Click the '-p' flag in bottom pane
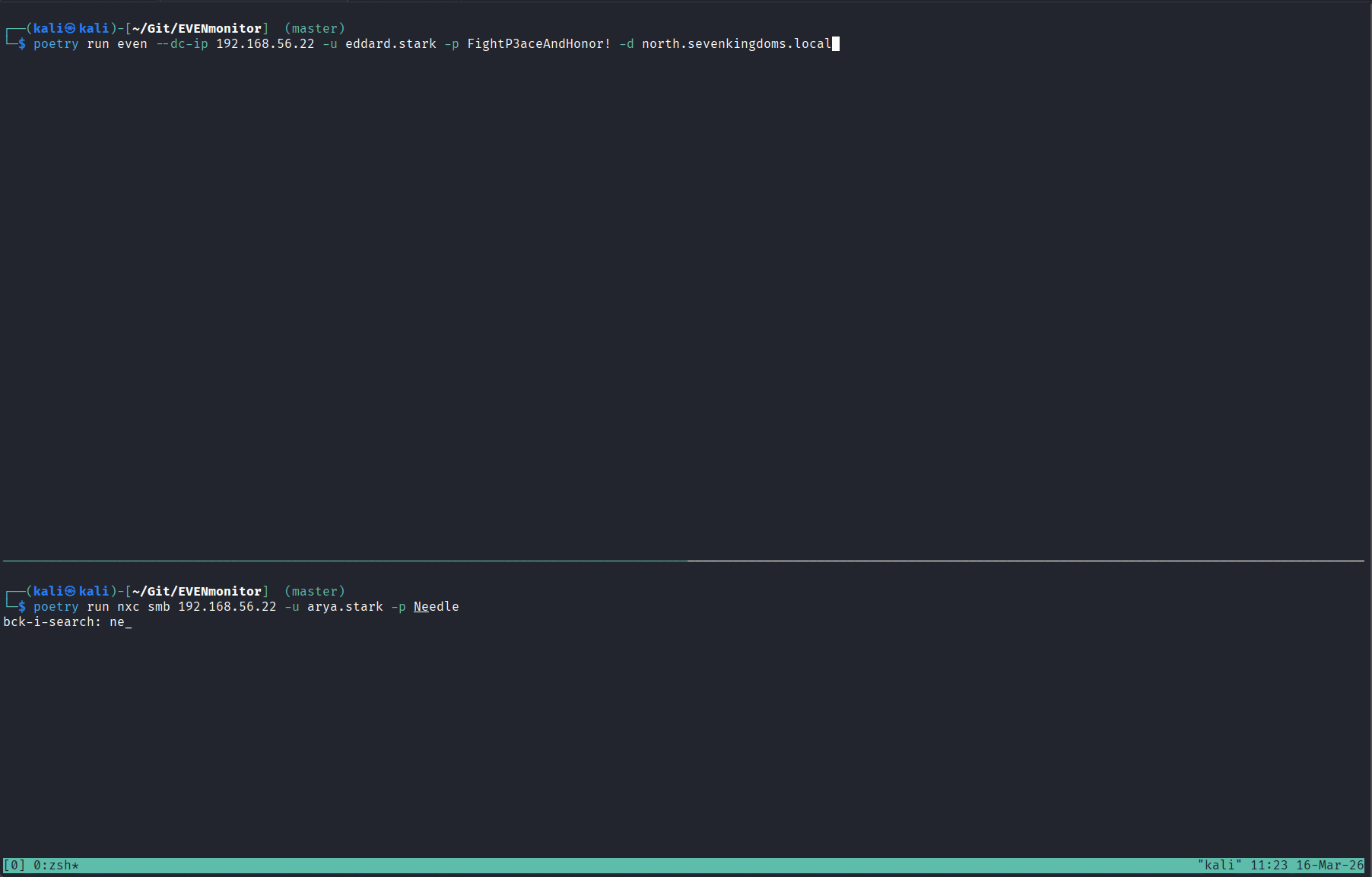Viewport: 1372px width, 877px height. [x=399, y=606]
